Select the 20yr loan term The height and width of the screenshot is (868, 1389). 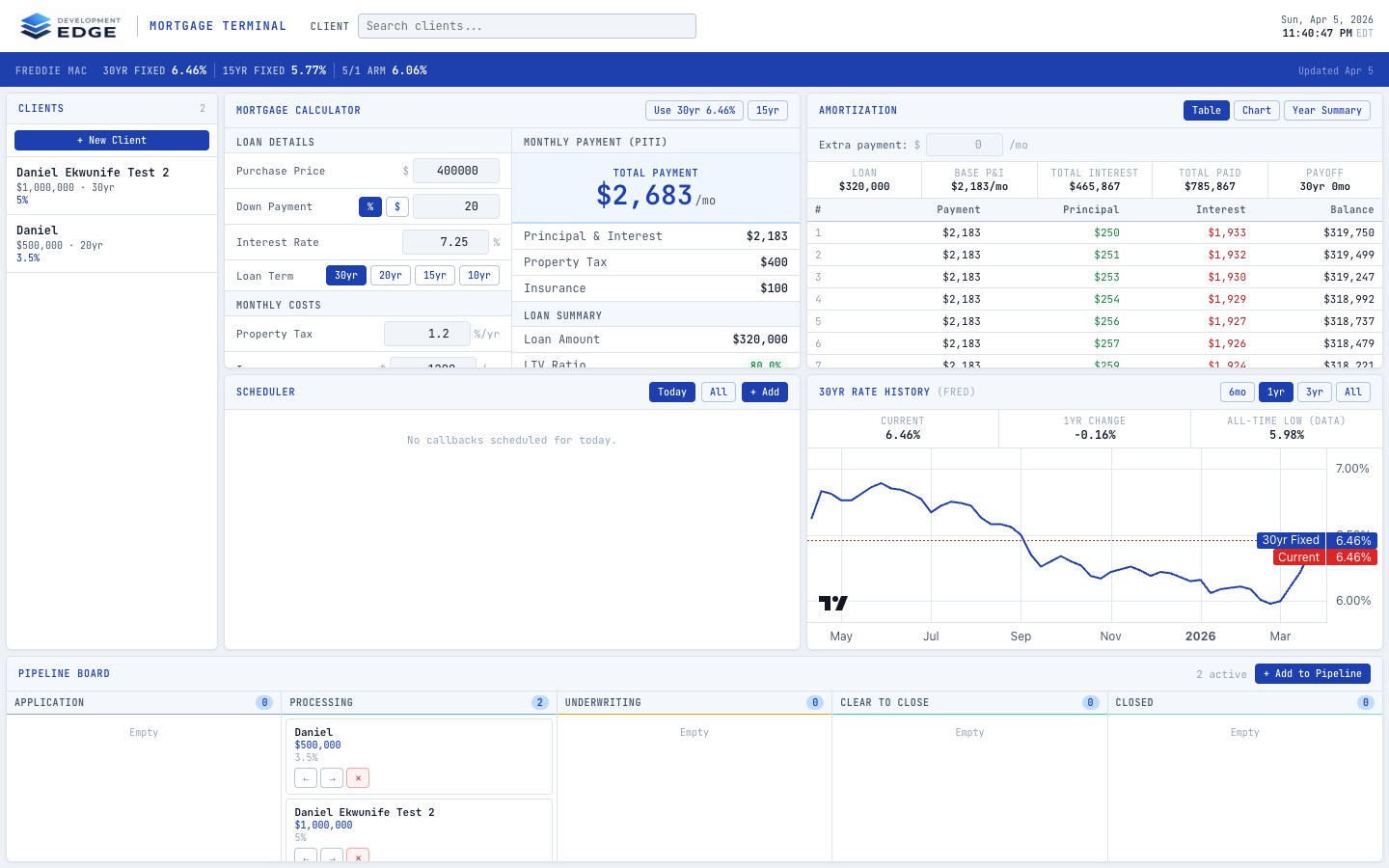(390, 275)
